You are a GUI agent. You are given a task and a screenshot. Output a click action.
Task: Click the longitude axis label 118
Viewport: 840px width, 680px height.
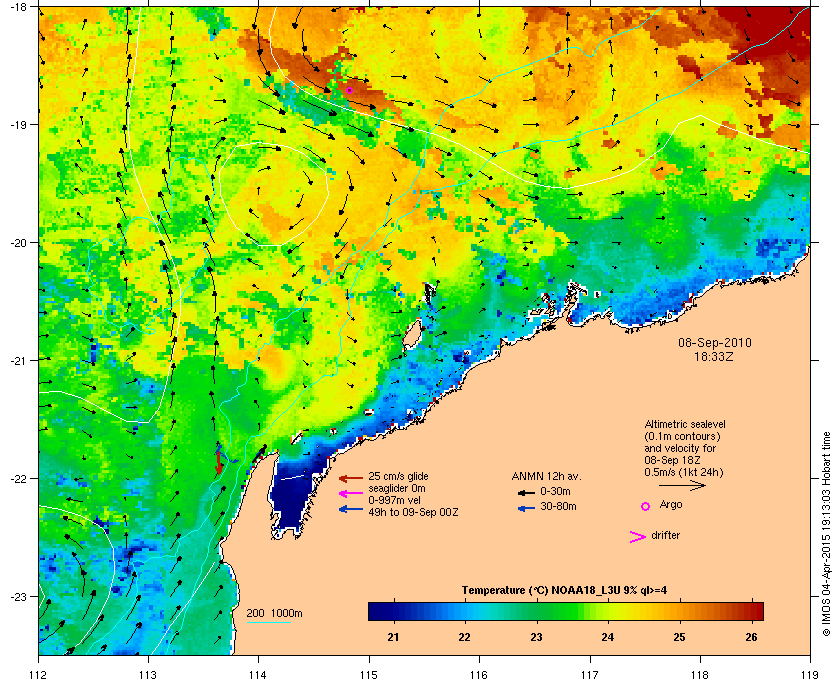[700, 674]
